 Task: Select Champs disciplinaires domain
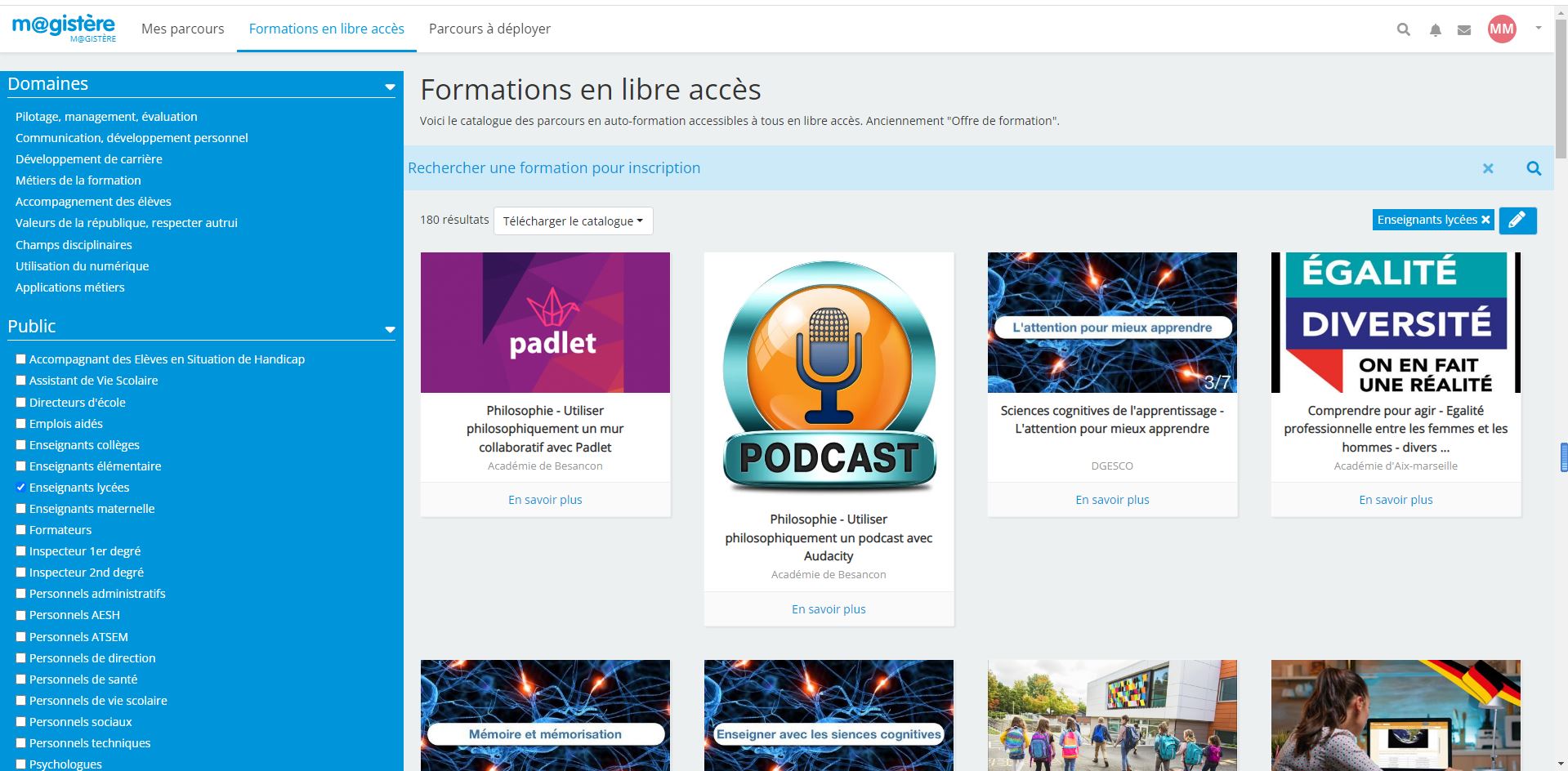[x=74, y=245]
